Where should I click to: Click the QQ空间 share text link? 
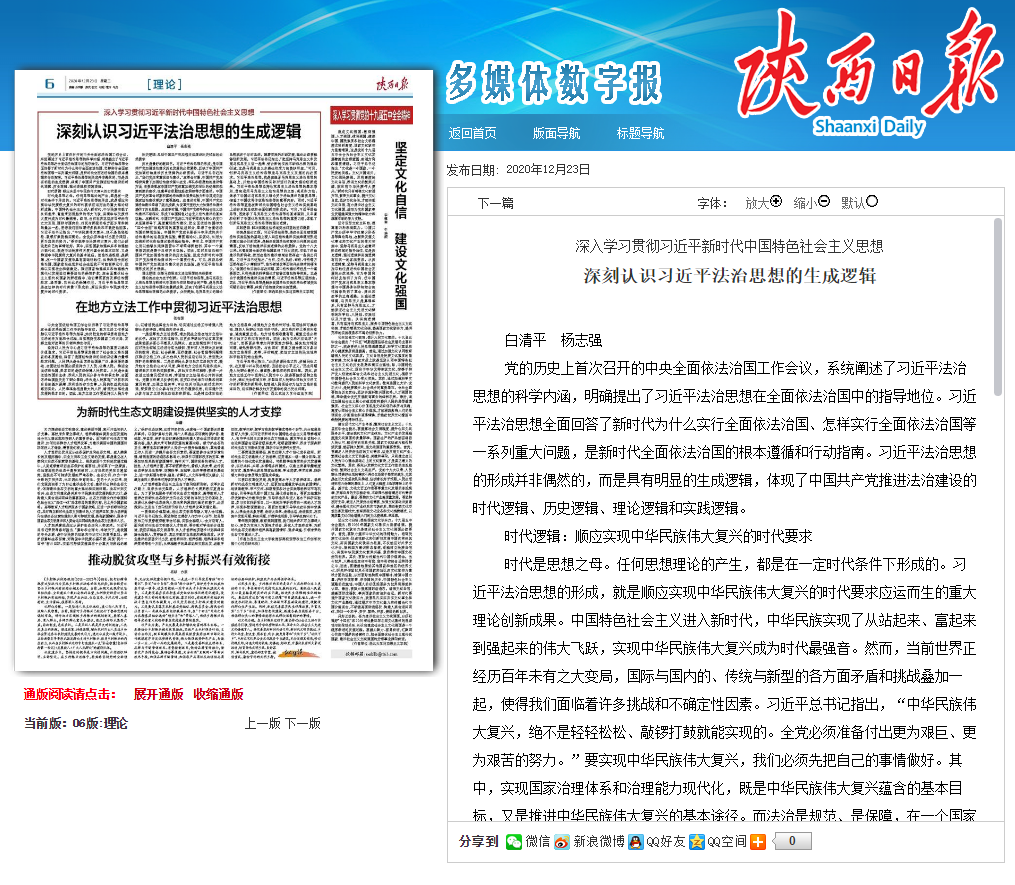[727, 842]
